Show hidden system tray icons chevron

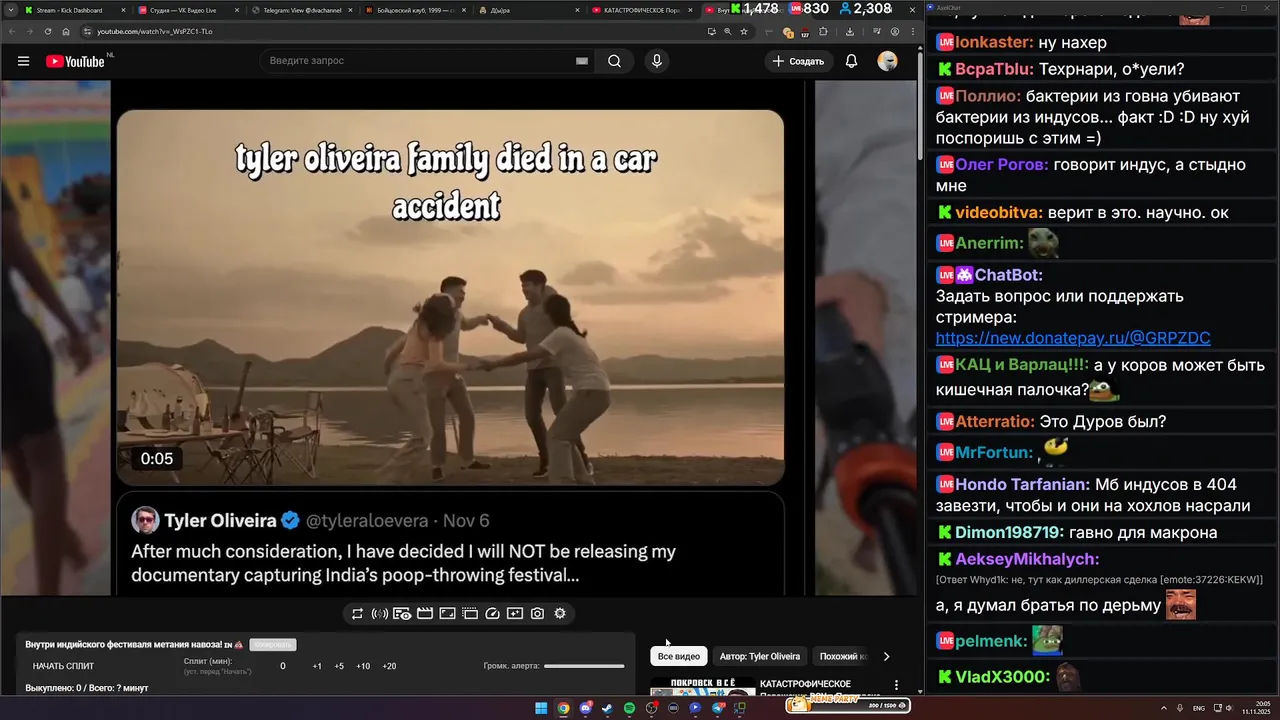pos(1164,708)
